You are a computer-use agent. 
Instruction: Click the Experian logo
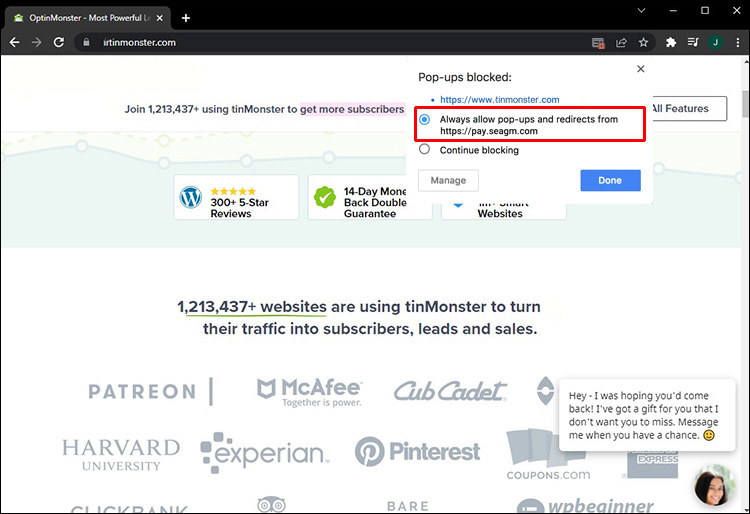tap(265, 452)
